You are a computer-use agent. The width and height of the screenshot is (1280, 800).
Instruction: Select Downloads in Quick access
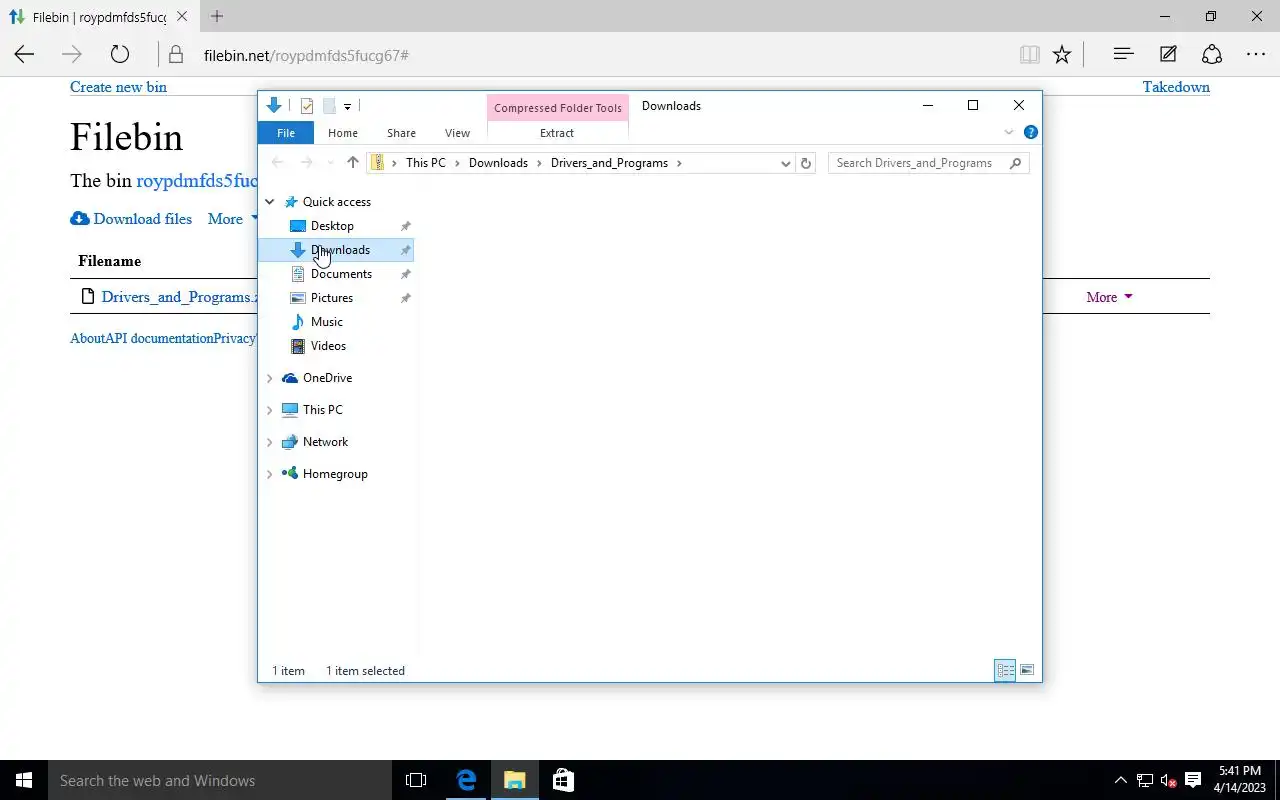click(337, 250)
